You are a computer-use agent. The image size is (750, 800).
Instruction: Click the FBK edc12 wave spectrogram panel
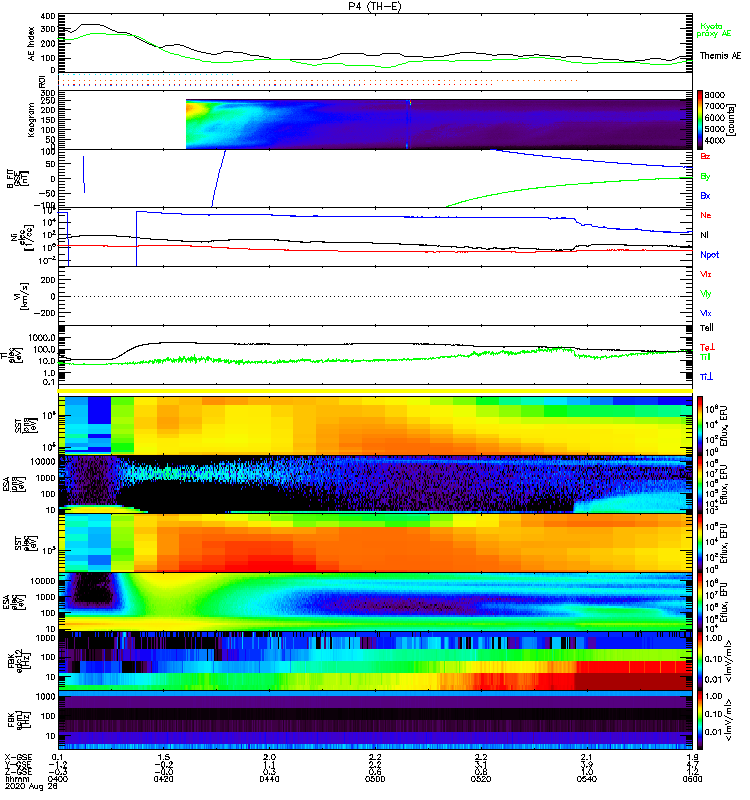(x=375, y=661)
